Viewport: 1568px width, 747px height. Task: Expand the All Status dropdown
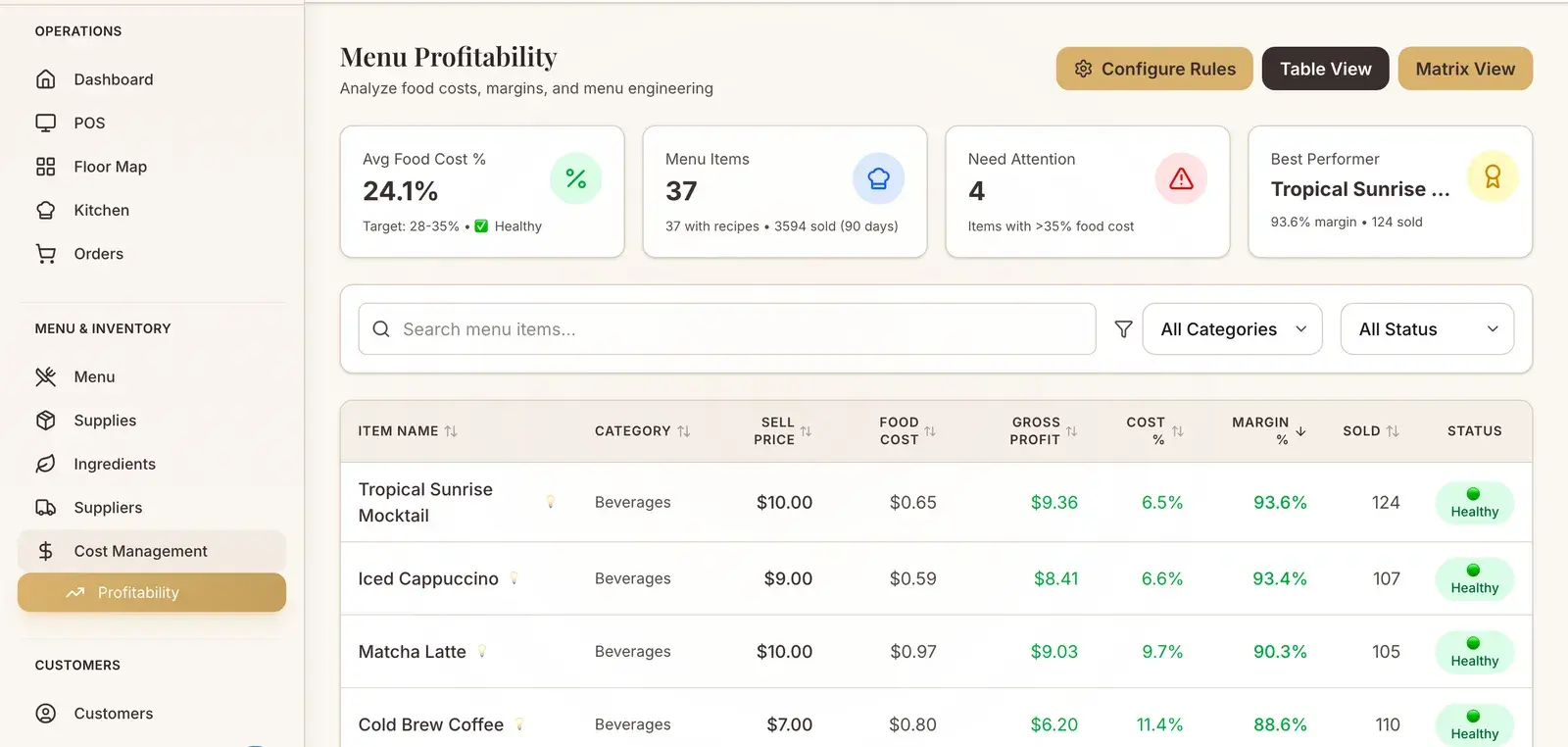(1427, 329)
